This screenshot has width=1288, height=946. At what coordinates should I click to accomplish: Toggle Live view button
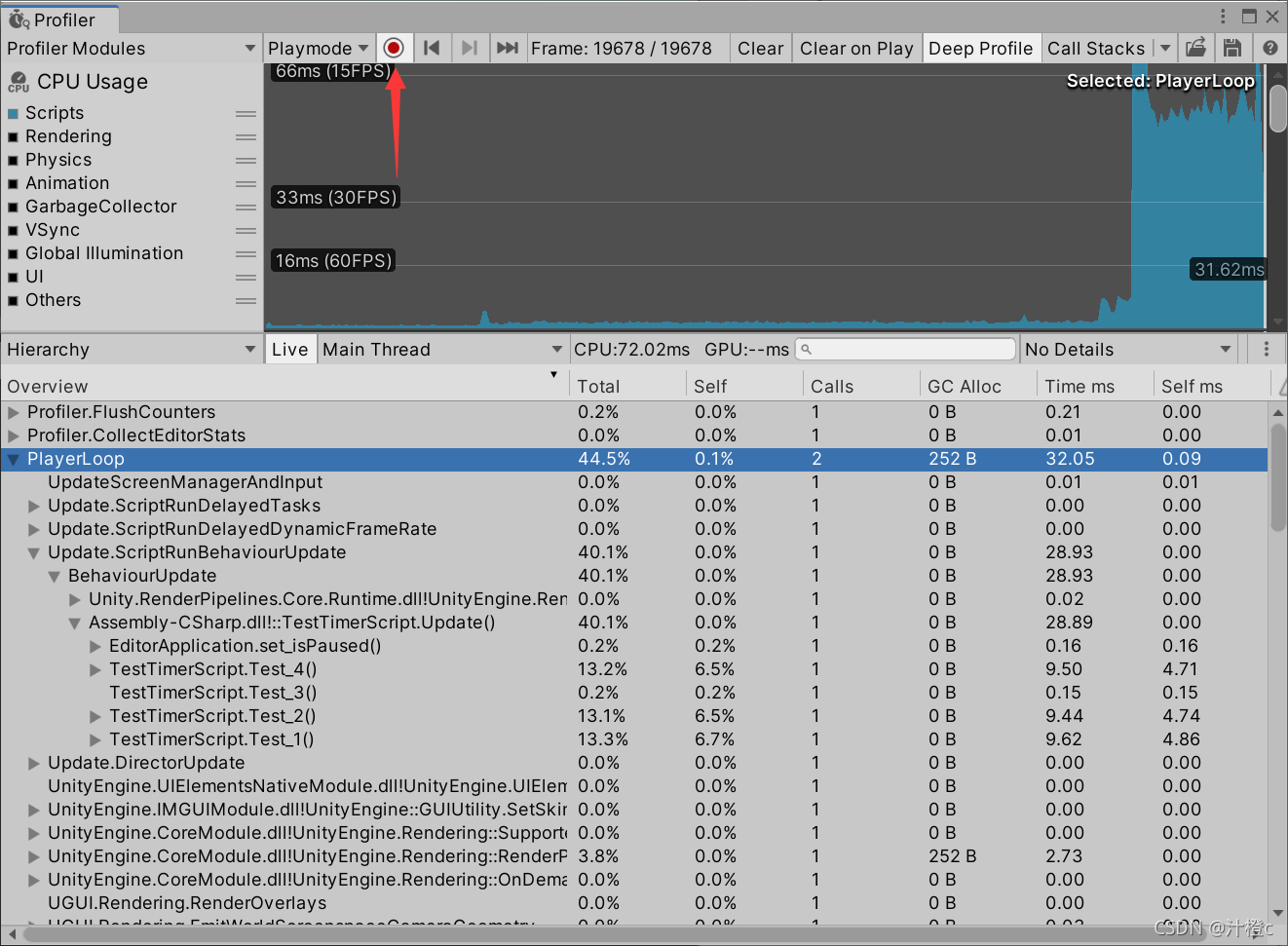click(x=289, y=349)
